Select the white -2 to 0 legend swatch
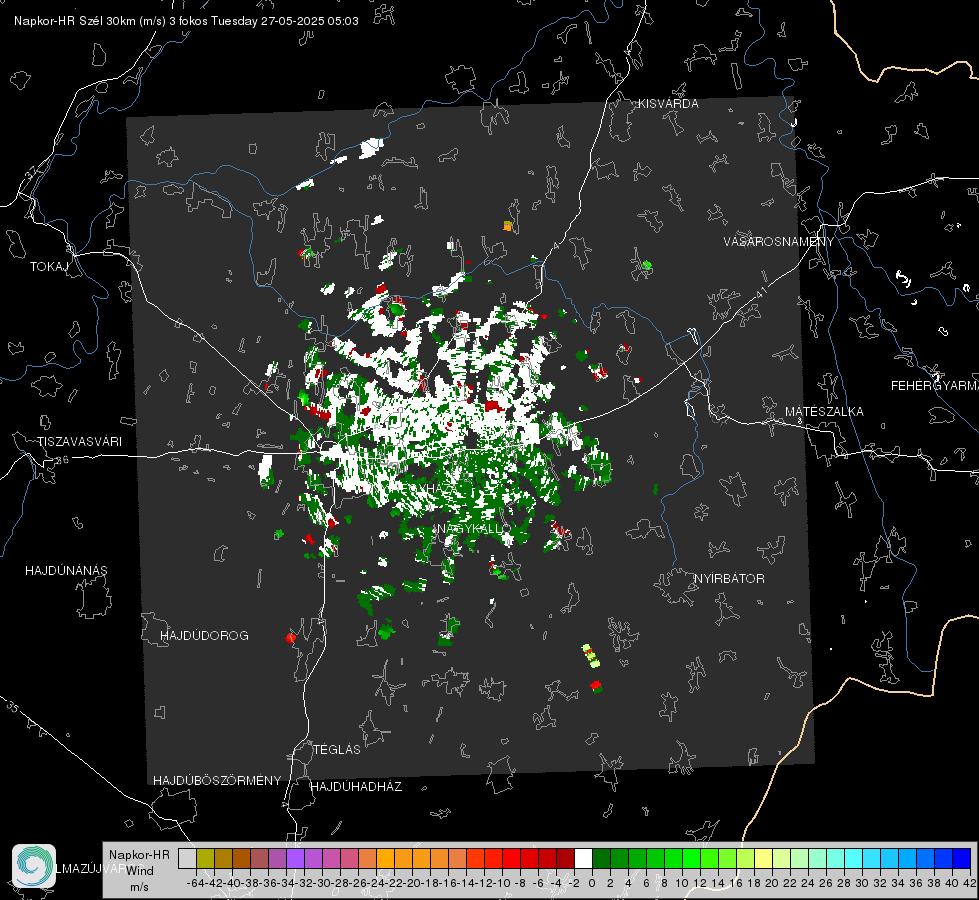Image resolution: width=979 pixels, height=900 pixels. 583,859
